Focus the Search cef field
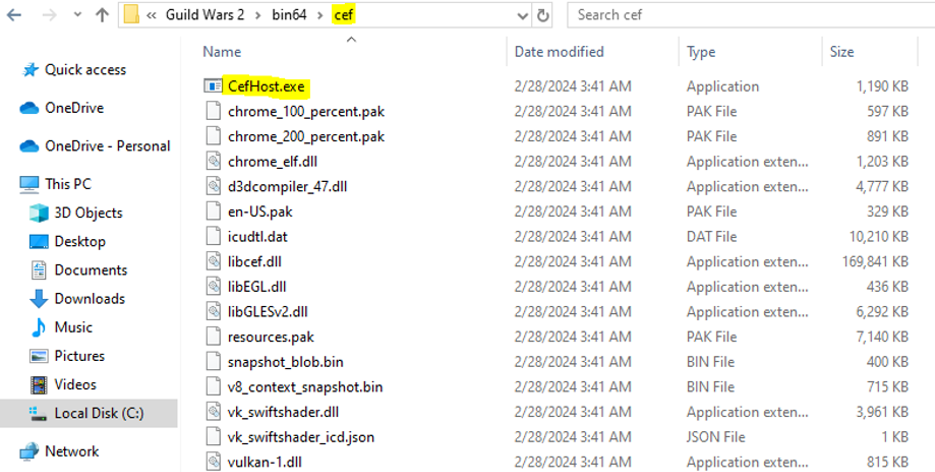This screenshot has width=935, height=472. [751, 15]
